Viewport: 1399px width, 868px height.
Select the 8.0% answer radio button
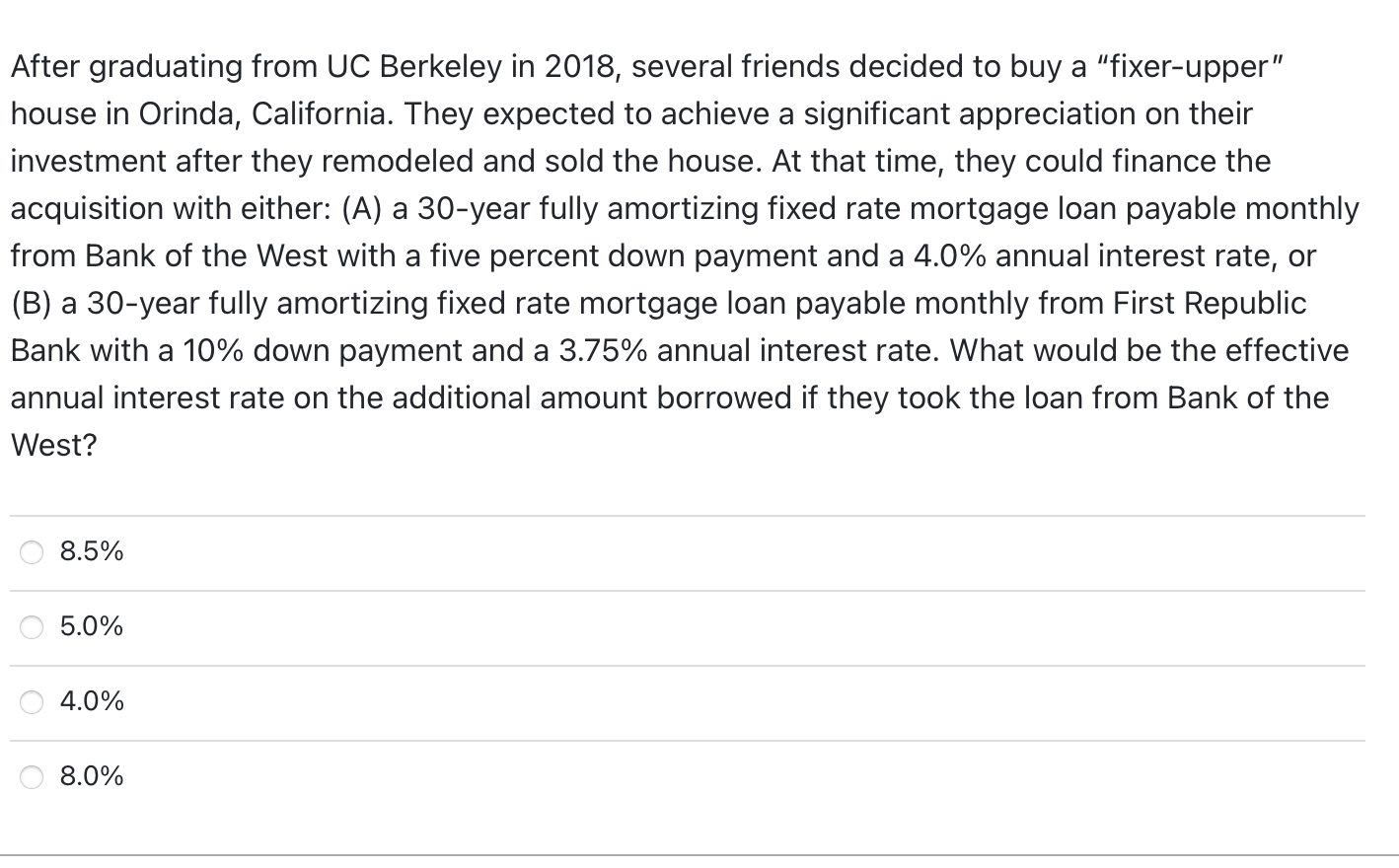(x=31, y=777)
